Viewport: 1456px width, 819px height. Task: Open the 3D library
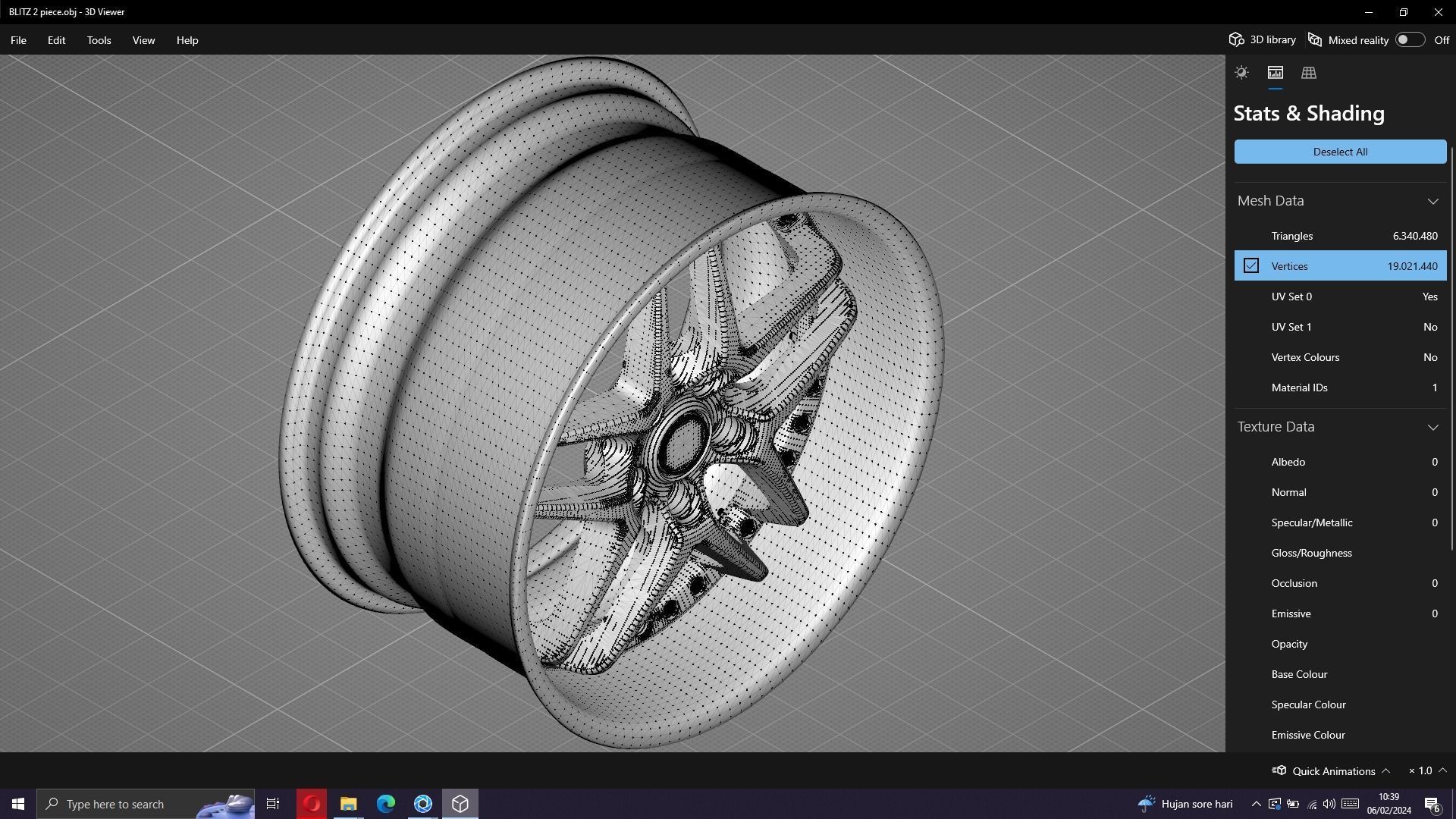tap(1263, 40)
